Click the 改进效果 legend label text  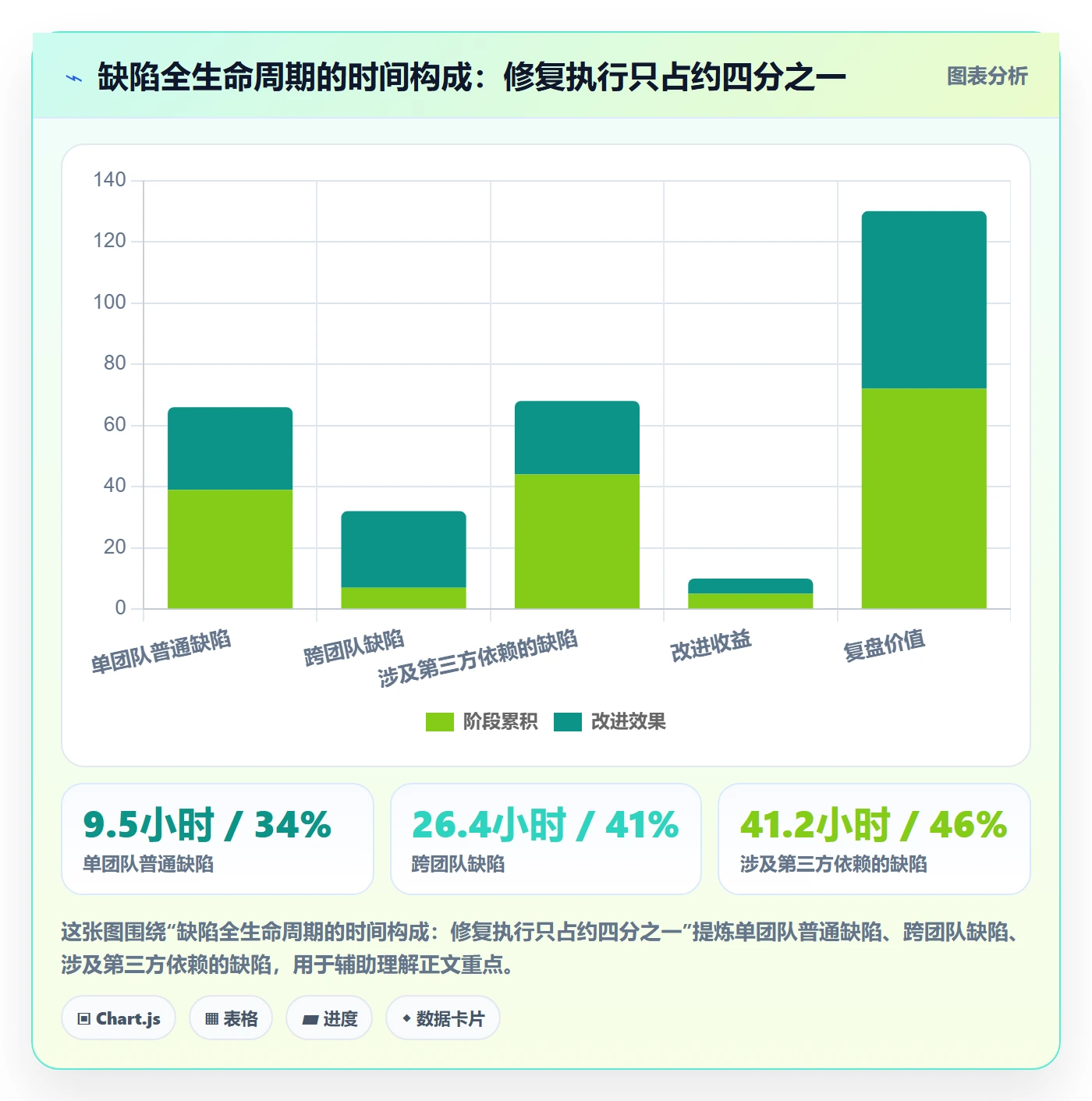click(x=629, y=722)
